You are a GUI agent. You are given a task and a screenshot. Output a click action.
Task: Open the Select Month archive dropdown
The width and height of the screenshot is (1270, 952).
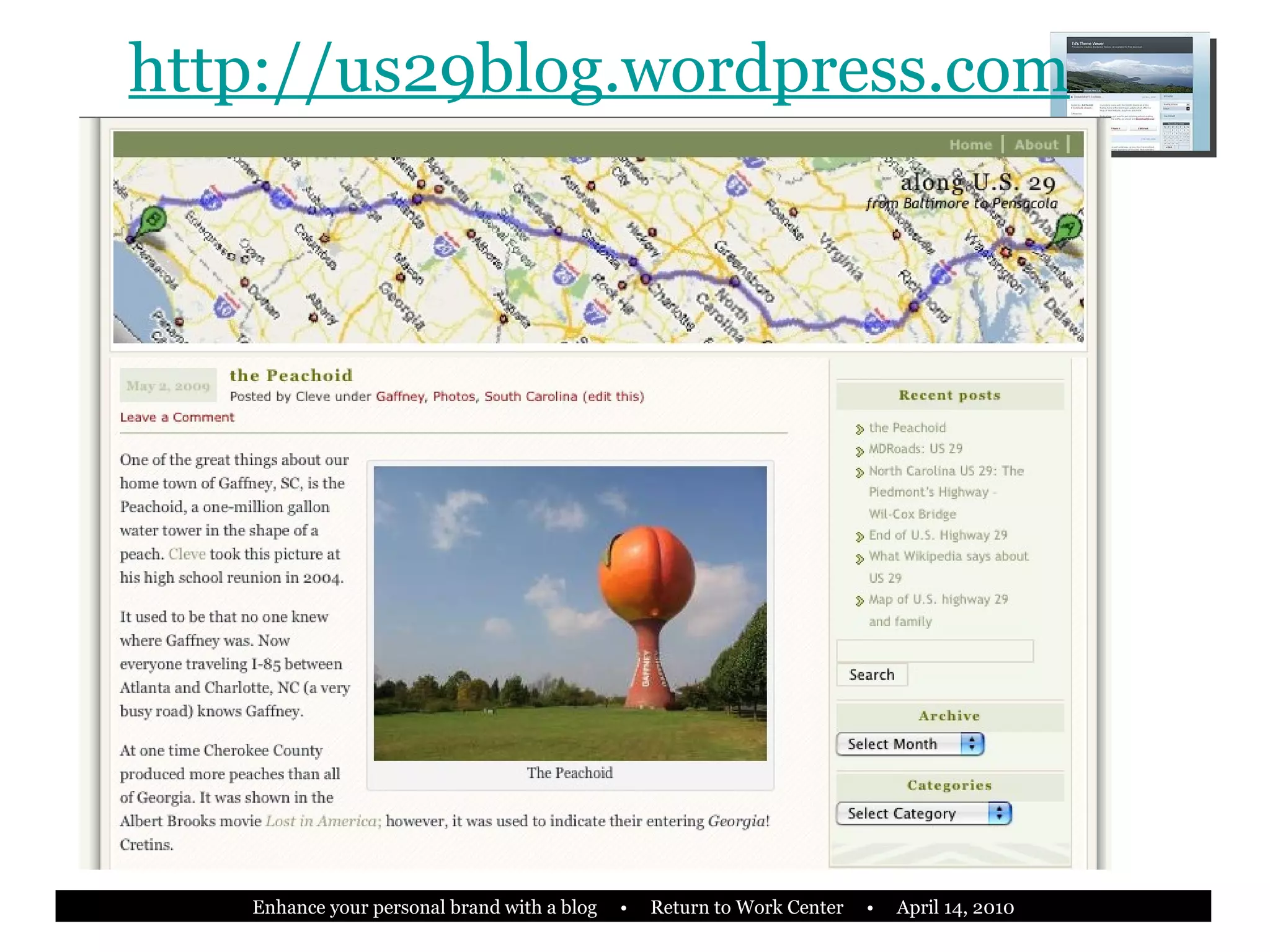899,744
